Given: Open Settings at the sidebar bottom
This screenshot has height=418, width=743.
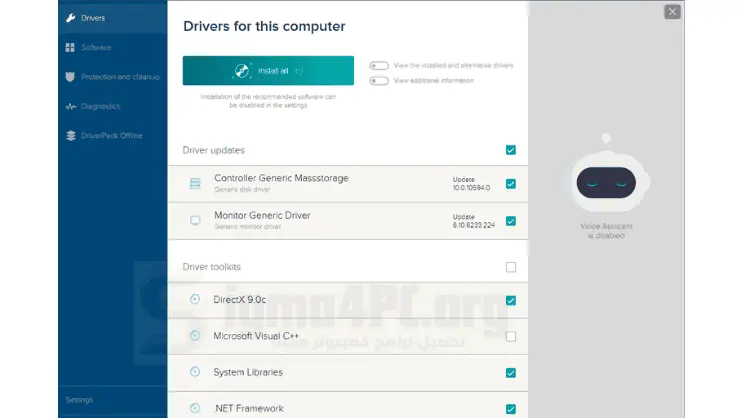Looking at the screenshot, I should pos(79,399).
